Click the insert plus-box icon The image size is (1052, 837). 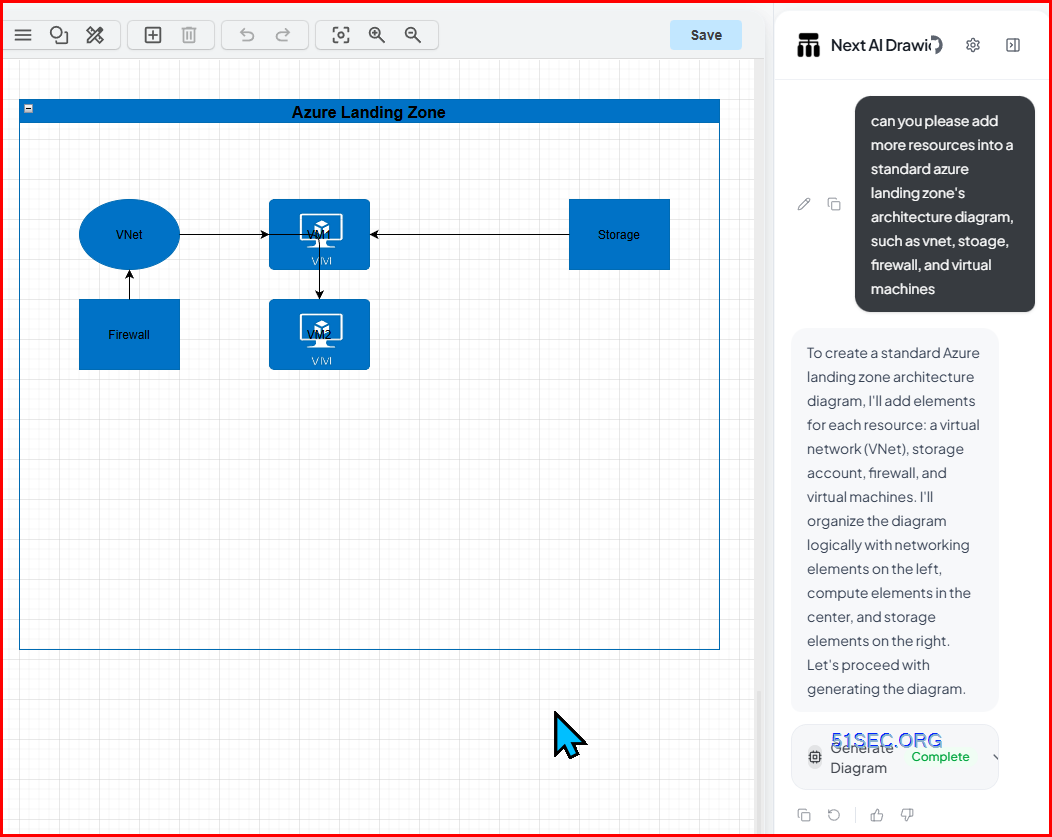point(153,35)
